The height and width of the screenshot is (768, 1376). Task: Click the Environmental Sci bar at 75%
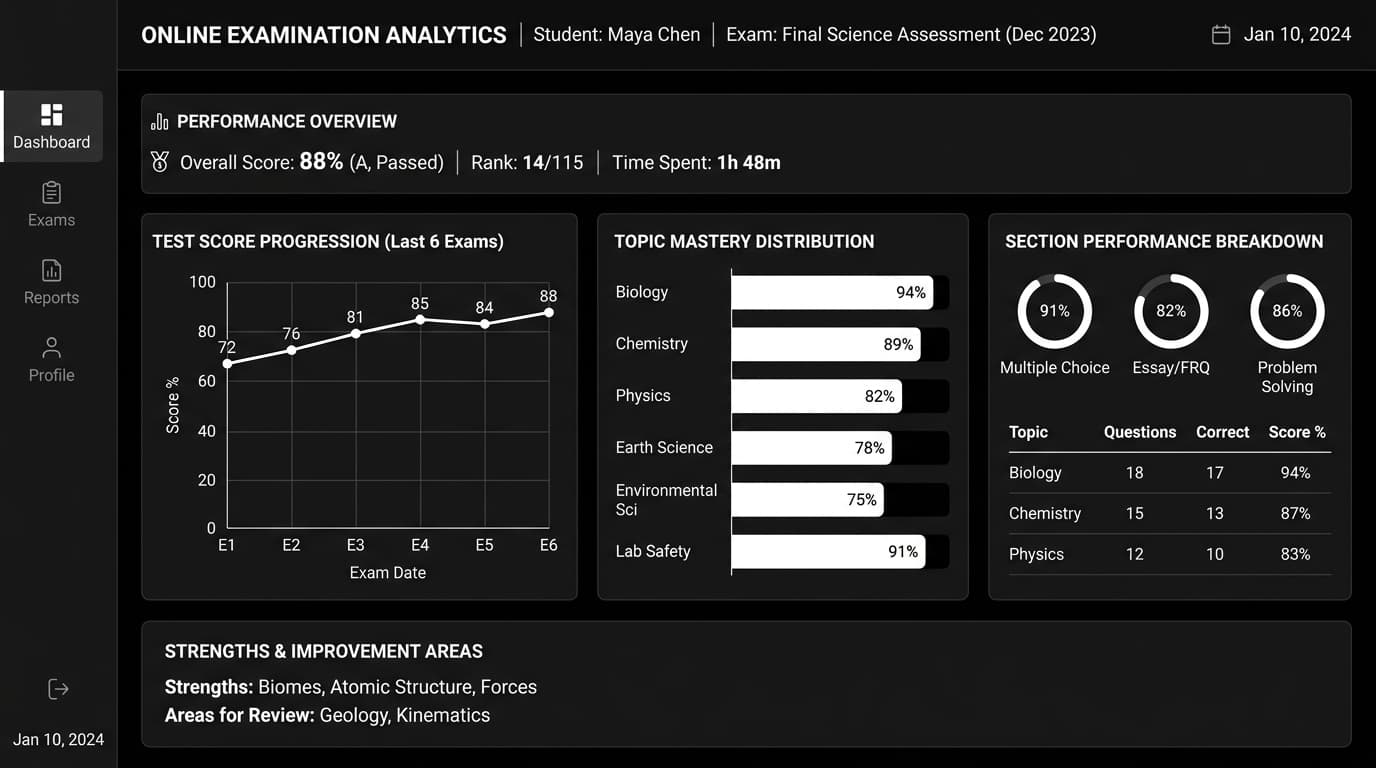pos(808,500)
